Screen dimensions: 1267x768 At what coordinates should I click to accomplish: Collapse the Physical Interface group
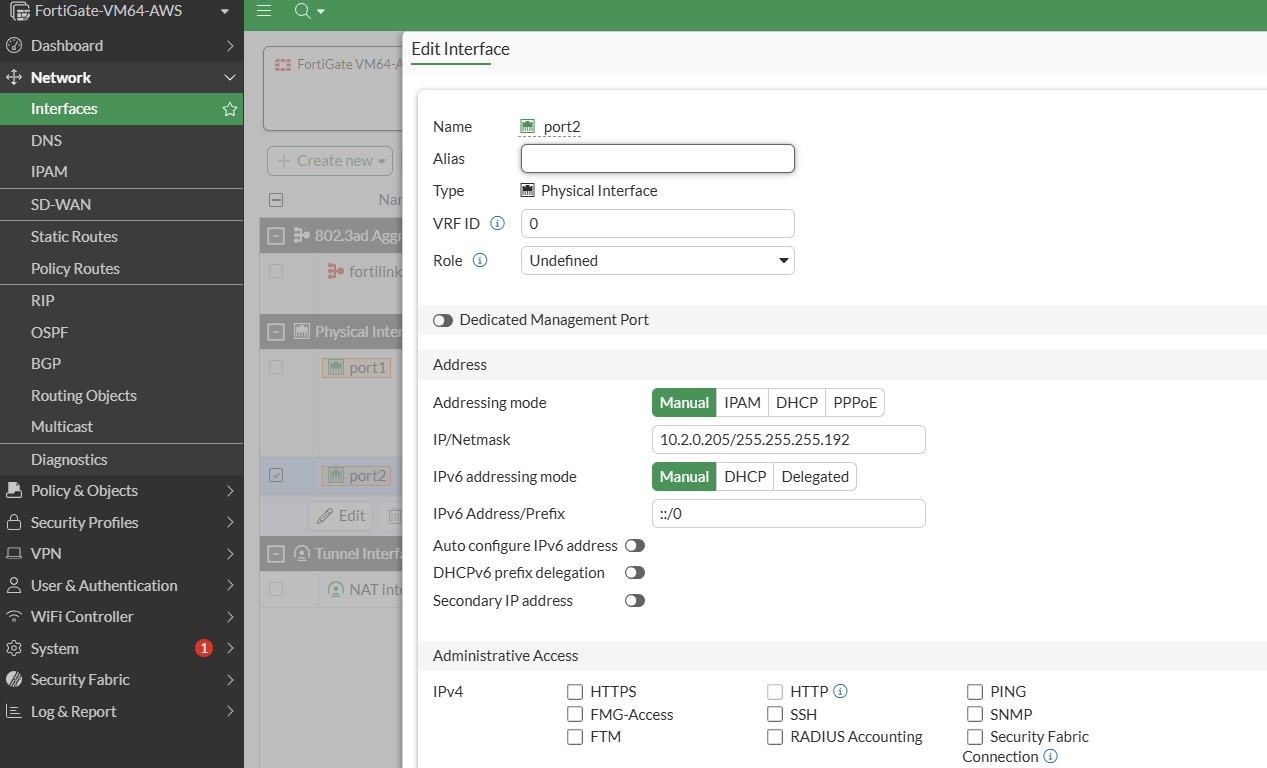click(276, 331)
